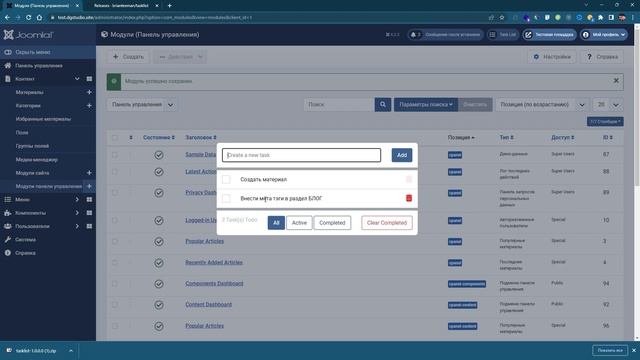Open the Материалы sidebar item
Image resolution: width=640 pixels, height=360 pixels.
(x=29, y=92)
